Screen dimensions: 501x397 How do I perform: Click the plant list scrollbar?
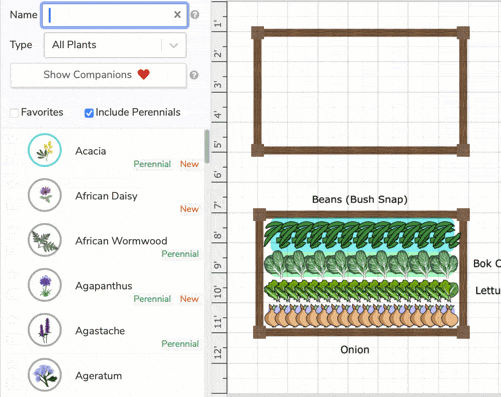tap(207, 147)
